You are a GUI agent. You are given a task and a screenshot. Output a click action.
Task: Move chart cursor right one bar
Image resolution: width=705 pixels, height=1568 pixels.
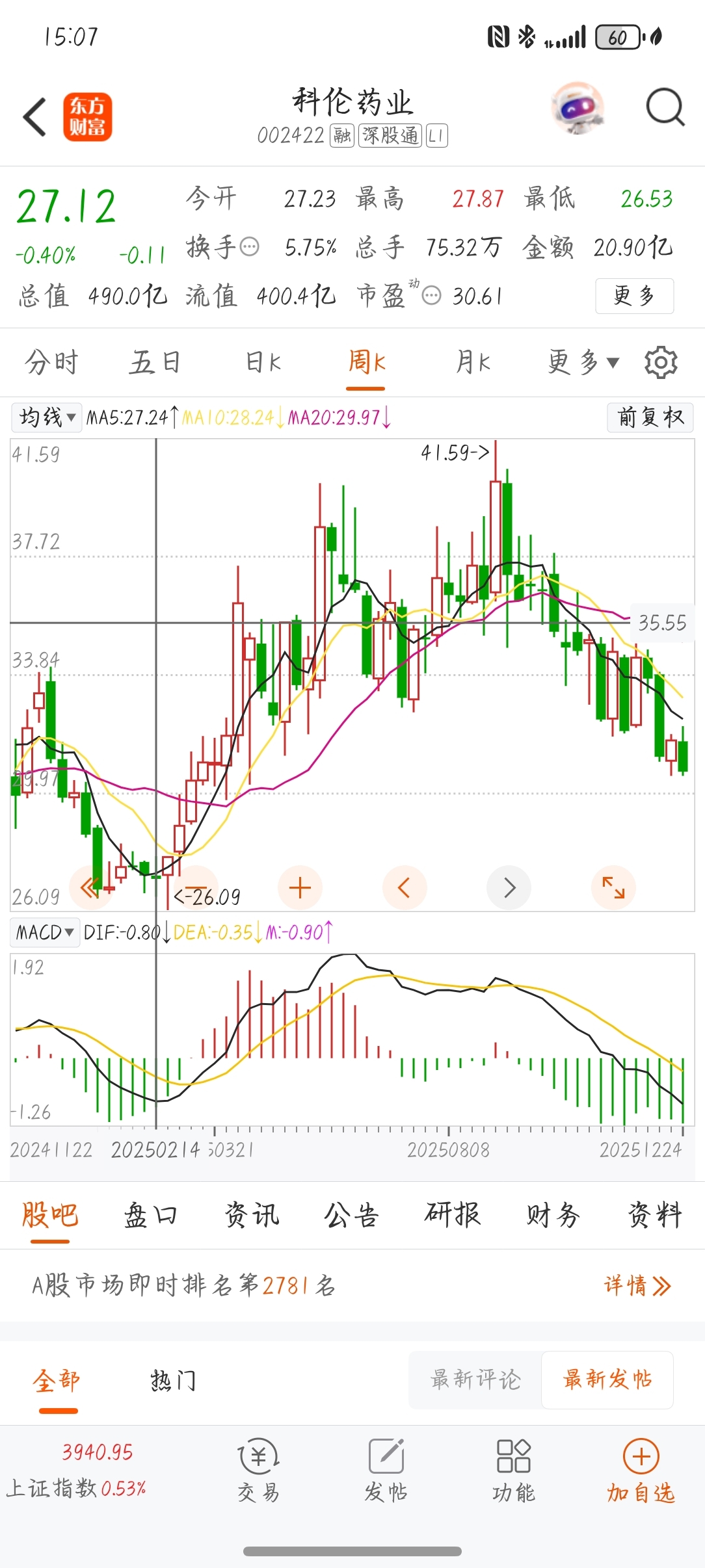click(x=509, y=887)
